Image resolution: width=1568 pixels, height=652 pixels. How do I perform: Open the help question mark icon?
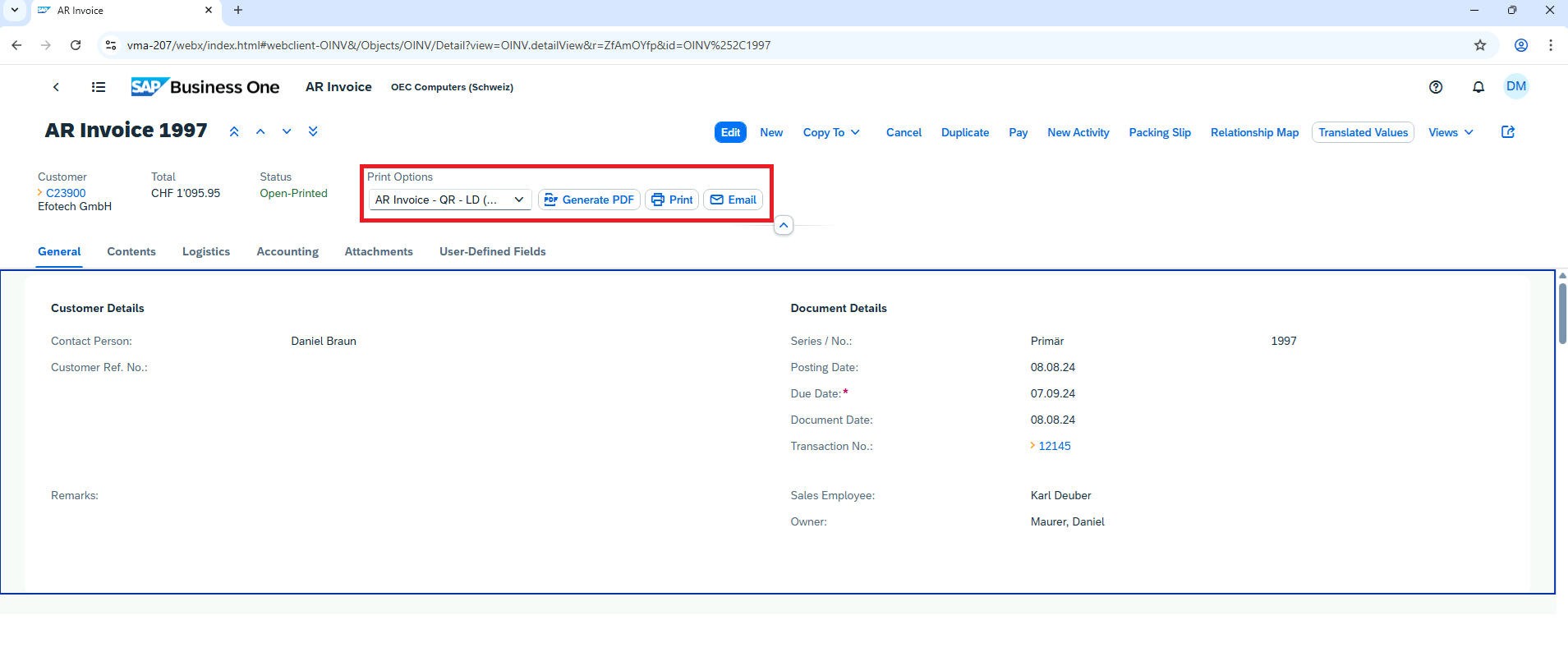pyautogui.click(x=1436, y=87)
